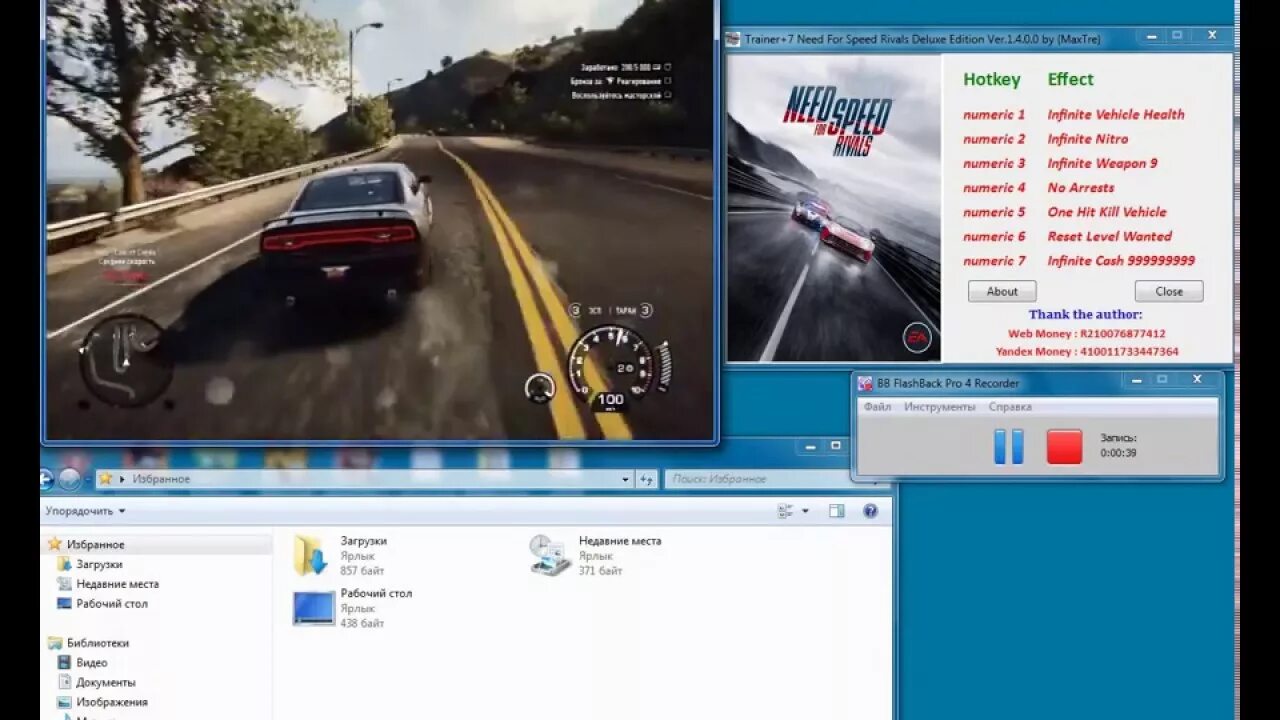The width and height of the screenshot is (1280, 720).
Task: Select 'Infinite Vehicle Health' effect text
Action: (1116, 114)
